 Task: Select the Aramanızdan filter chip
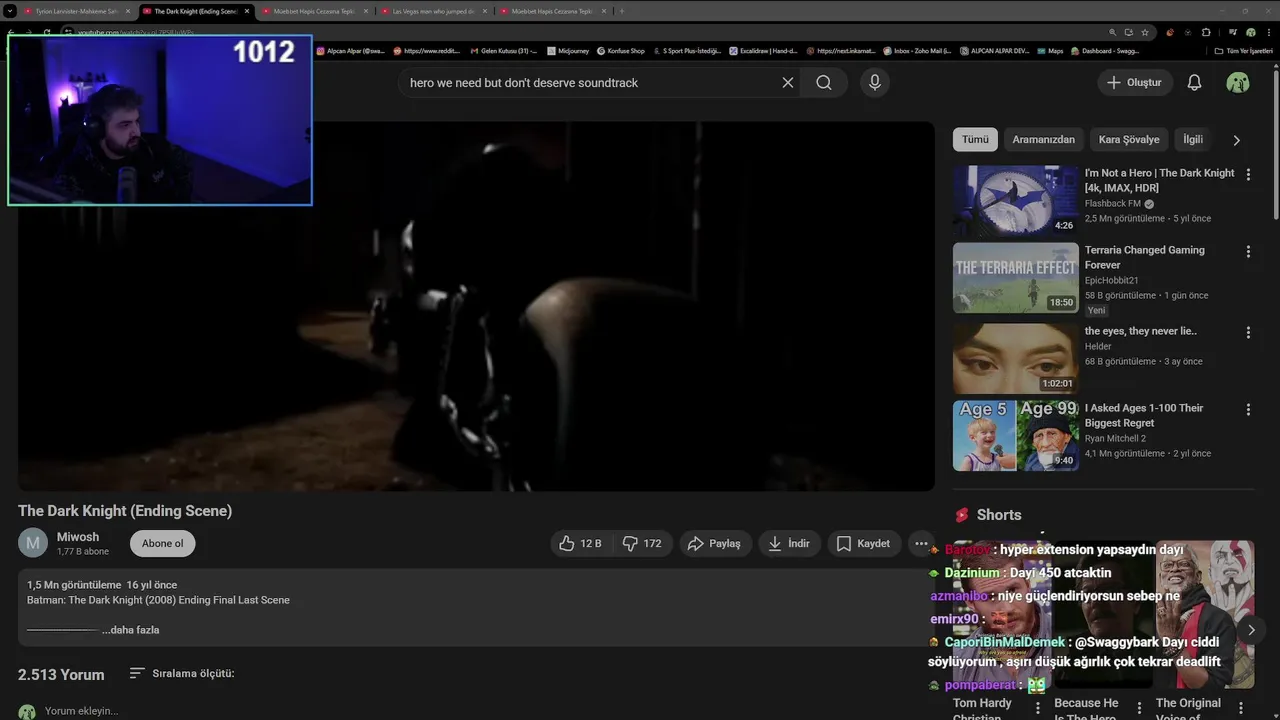click(x=1043, y=140)
